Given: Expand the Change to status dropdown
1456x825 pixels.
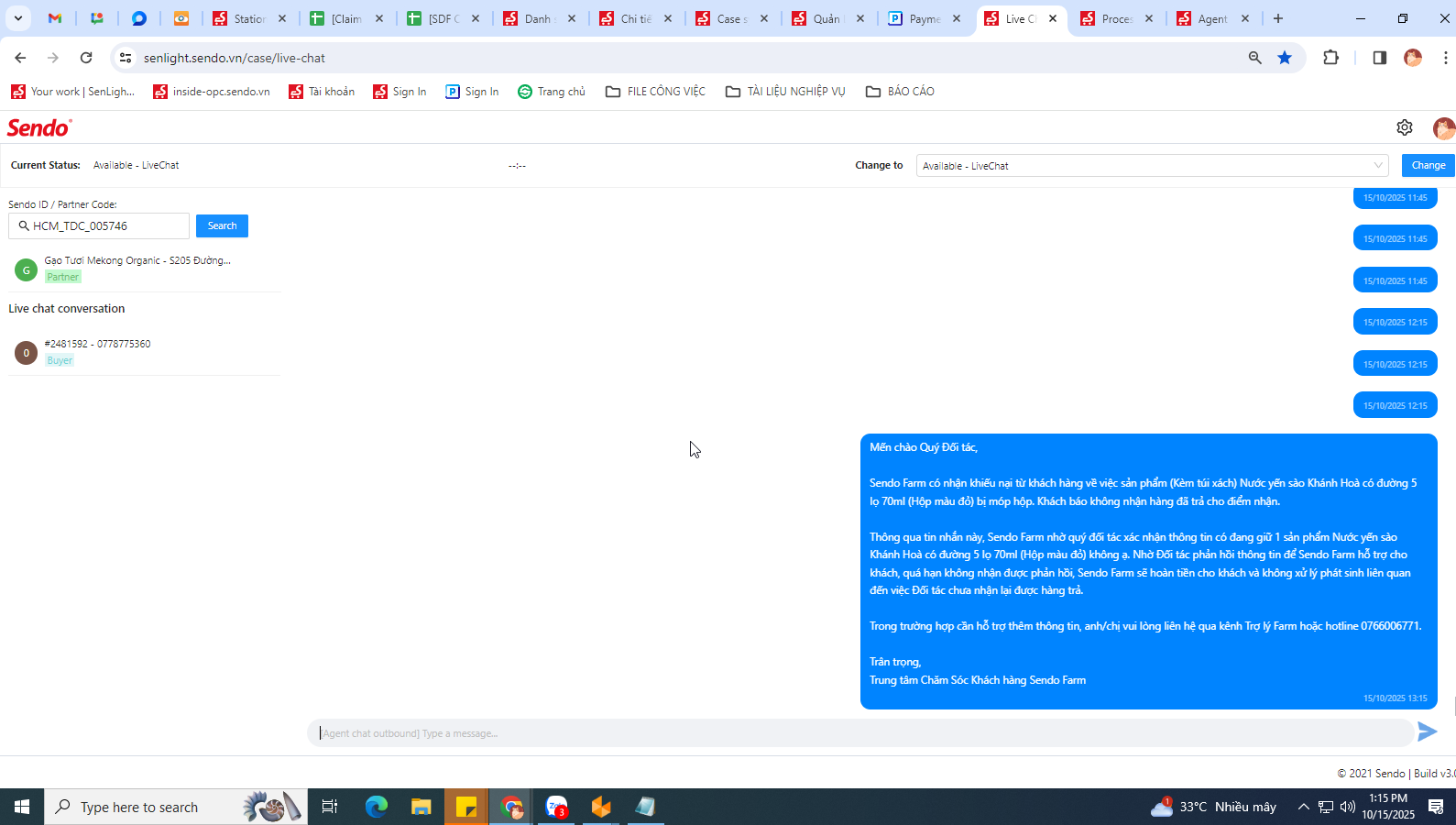Looking at the screenshot, I should tap(1152, 166).
